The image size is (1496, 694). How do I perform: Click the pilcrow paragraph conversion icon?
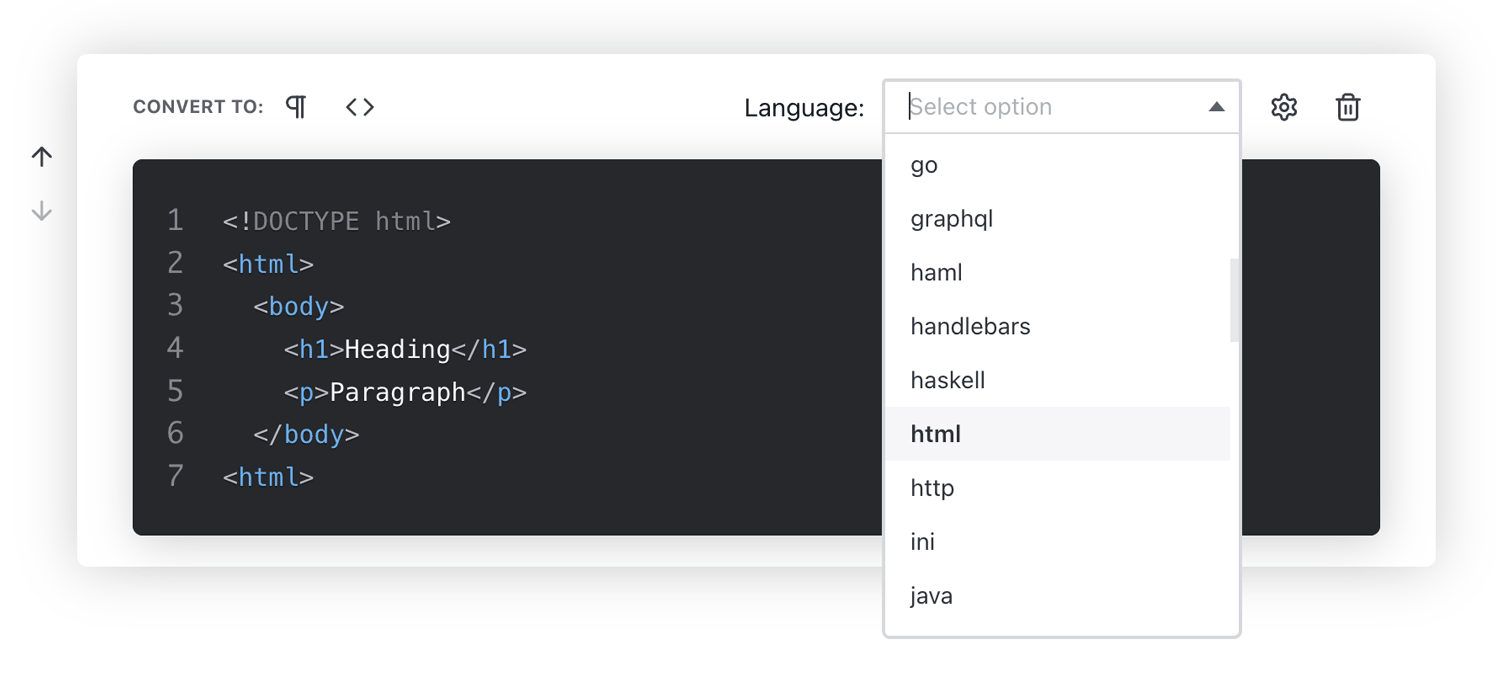tap(295, 107)
